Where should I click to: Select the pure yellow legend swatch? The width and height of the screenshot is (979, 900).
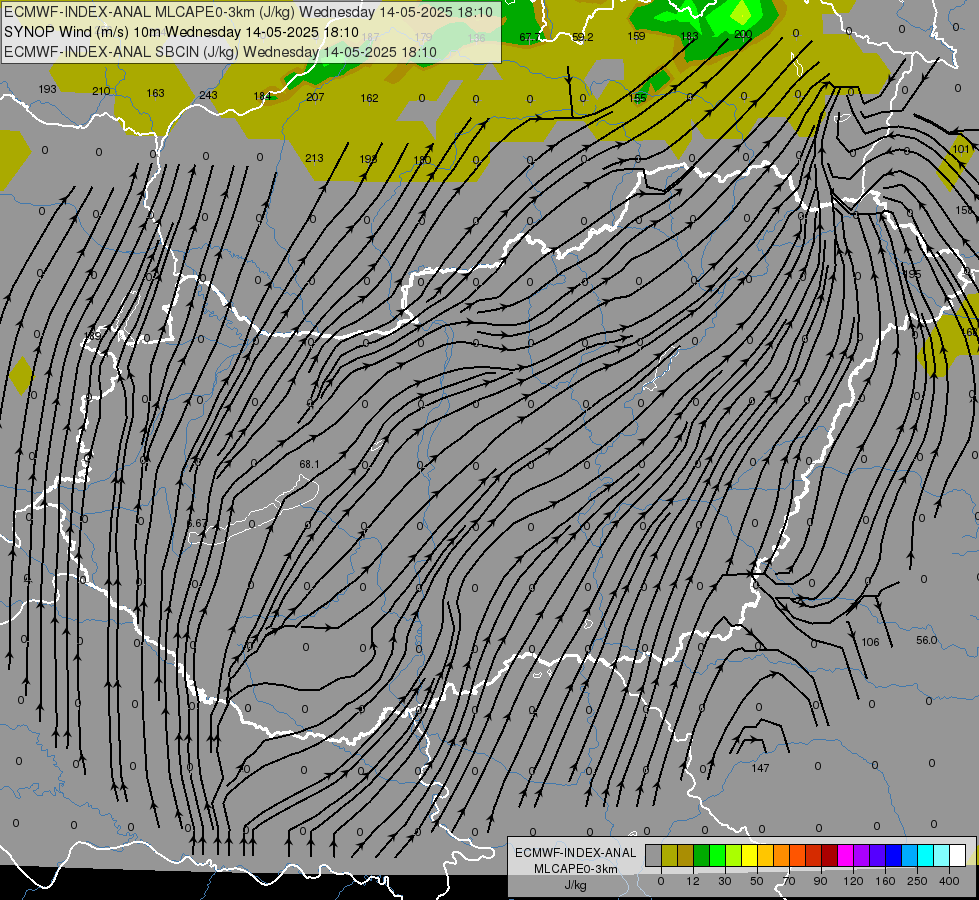[x=750, y=855]
